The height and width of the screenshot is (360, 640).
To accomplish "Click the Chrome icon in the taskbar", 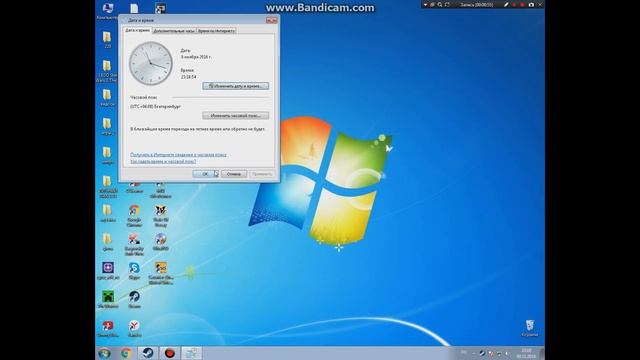I will (x=126, y=353).
